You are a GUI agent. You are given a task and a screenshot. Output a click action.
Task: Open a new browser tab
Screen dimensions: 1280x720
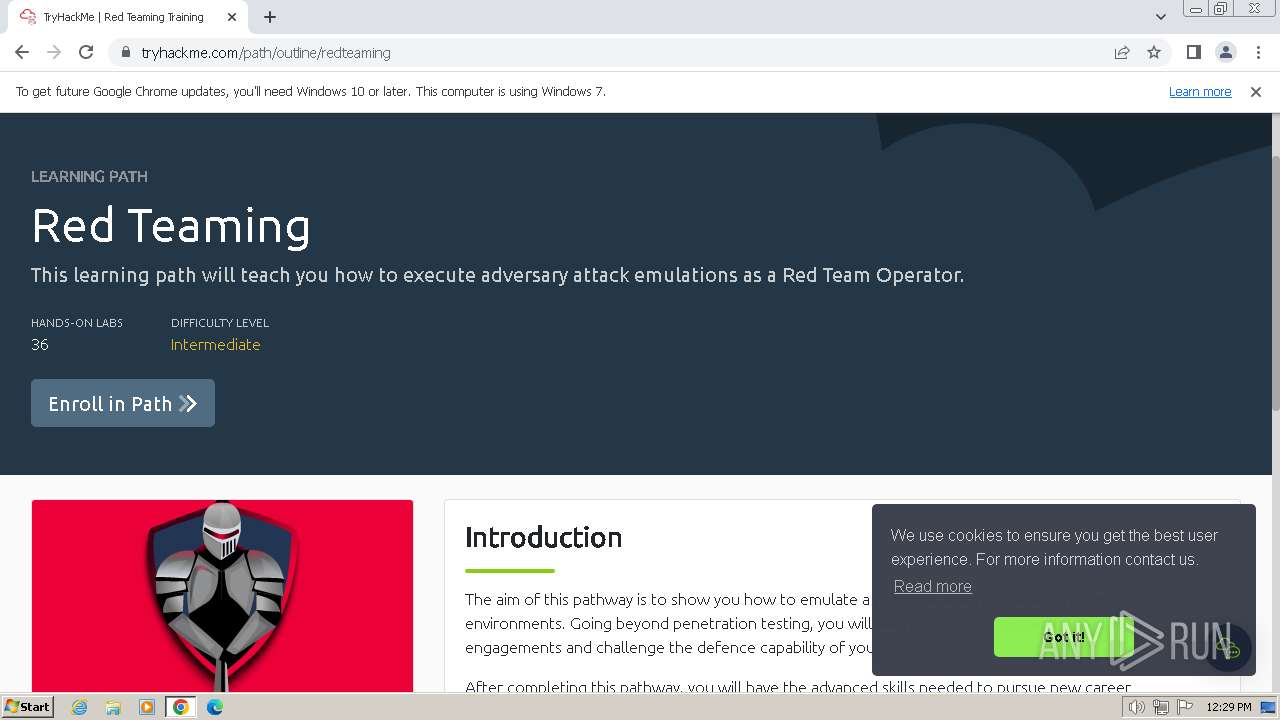(270, 17)
